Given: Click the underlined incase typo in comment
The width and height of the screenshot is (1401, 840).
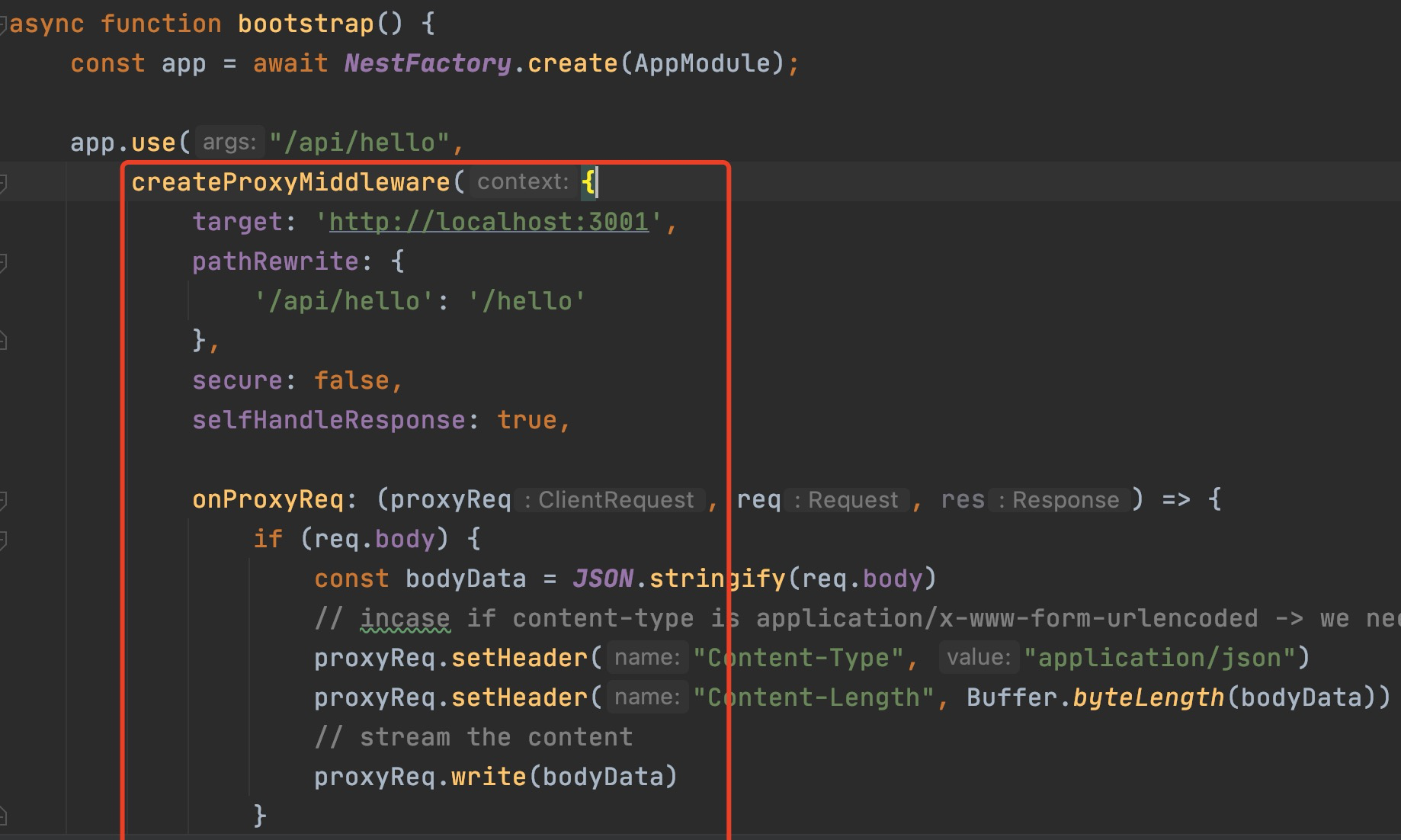Looking at the screenshot, I should click(405, 618).
